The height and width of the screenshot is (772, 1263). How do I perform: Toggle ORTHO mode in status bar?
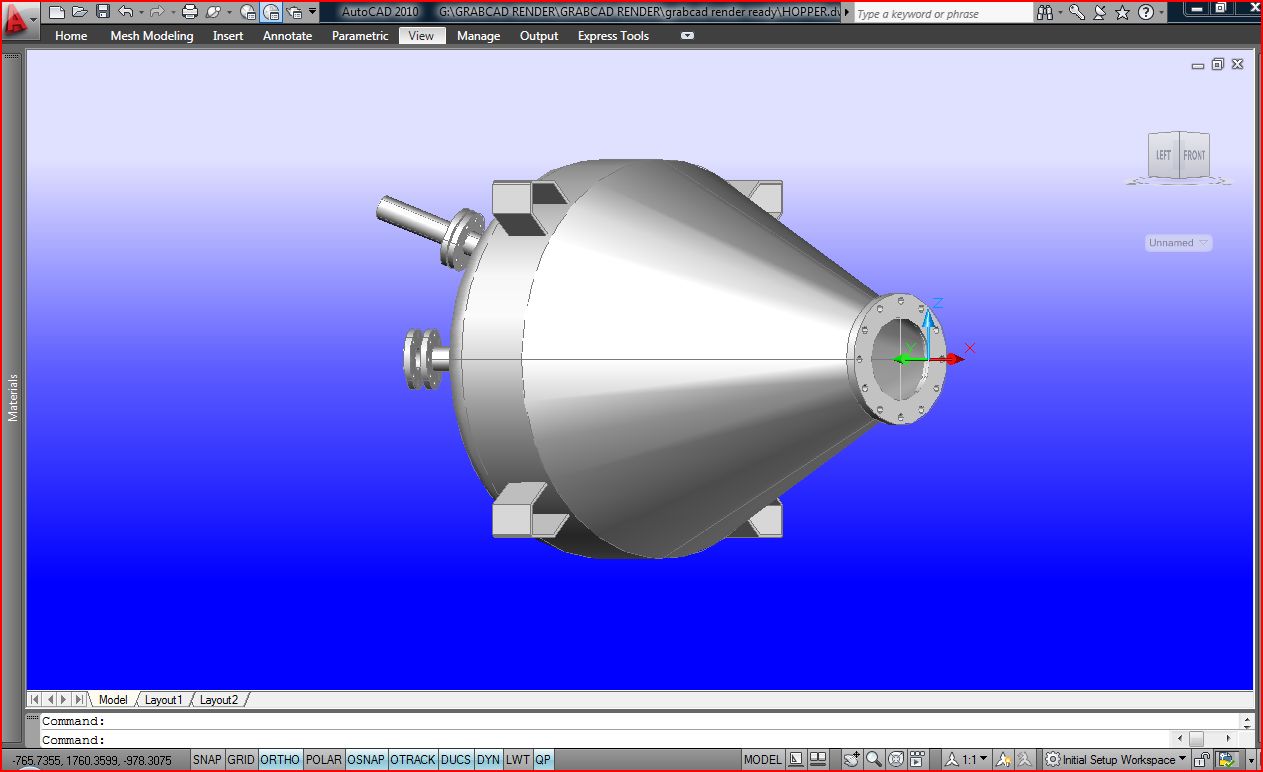tap(280, 760)
